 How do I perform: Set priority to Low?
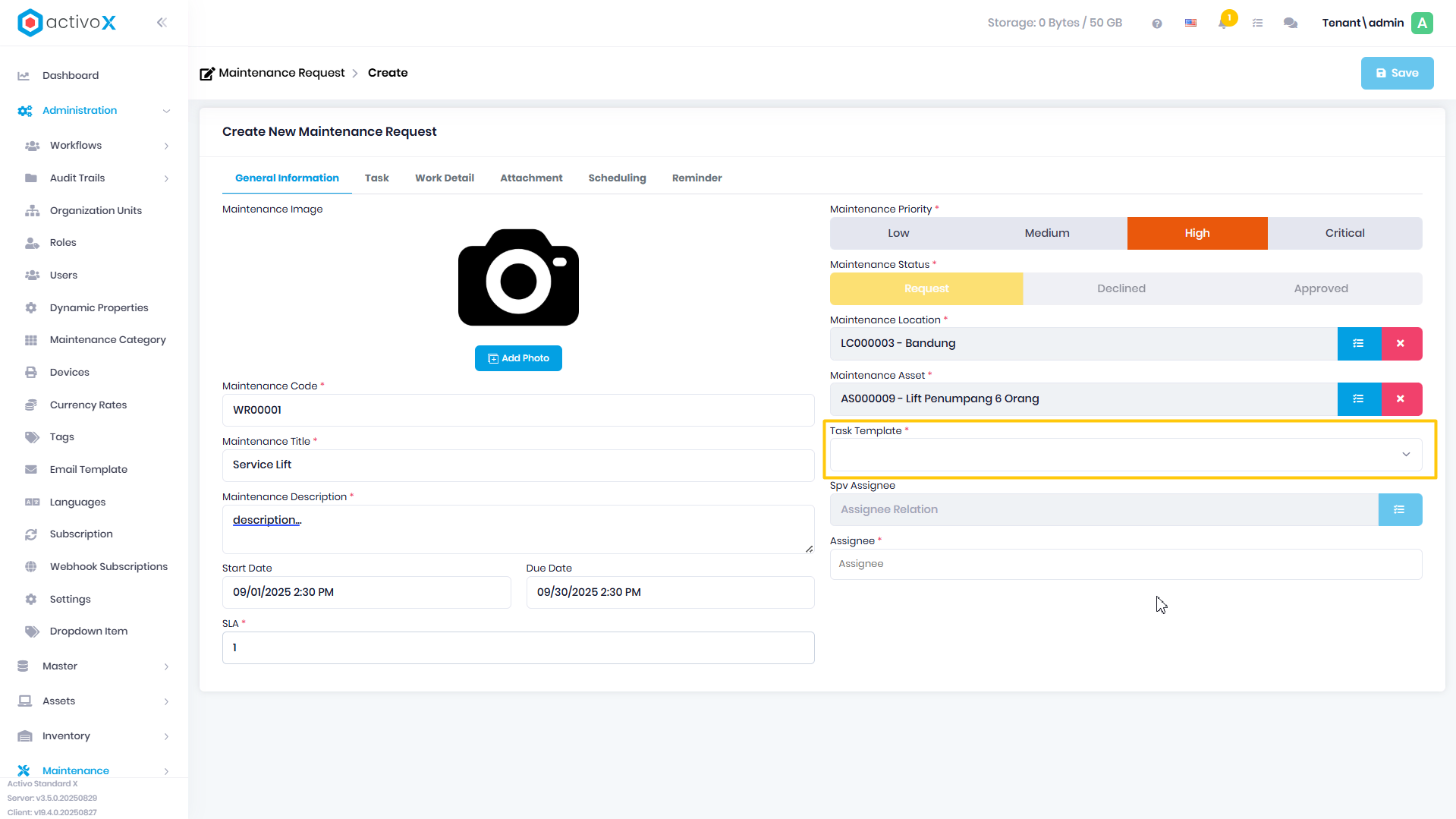click(x=898, y=234)
